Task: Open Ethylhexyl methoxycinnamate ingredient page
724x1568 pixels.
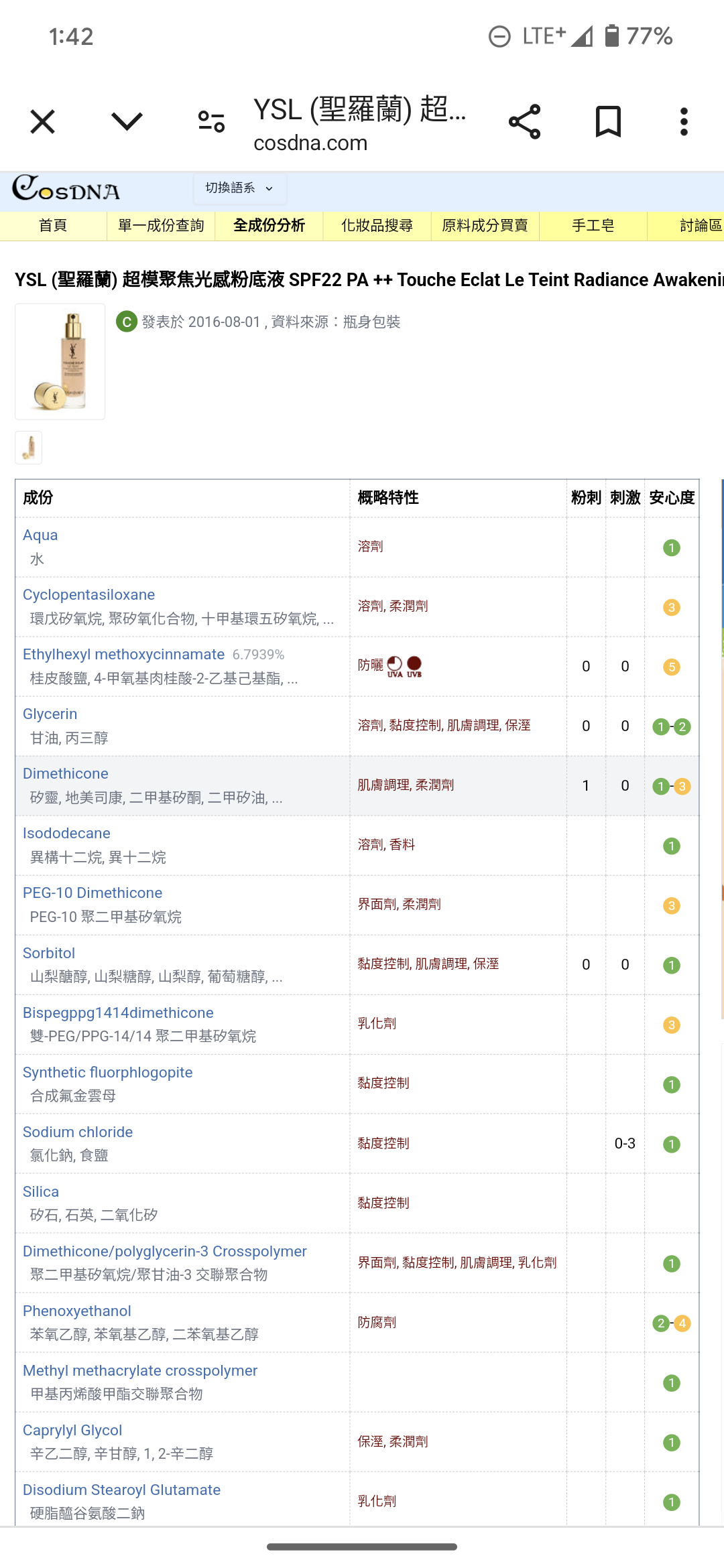Action: (x=123, y=655)
